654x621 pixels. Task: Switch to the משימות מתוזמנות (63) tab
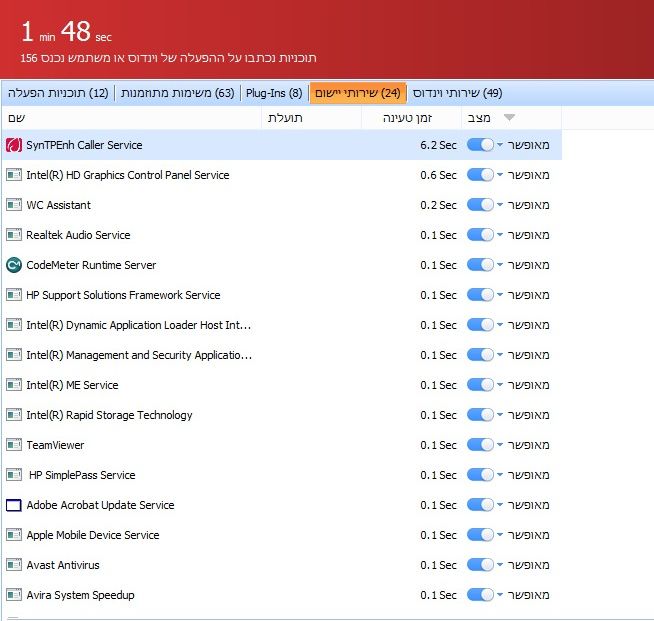178,93
